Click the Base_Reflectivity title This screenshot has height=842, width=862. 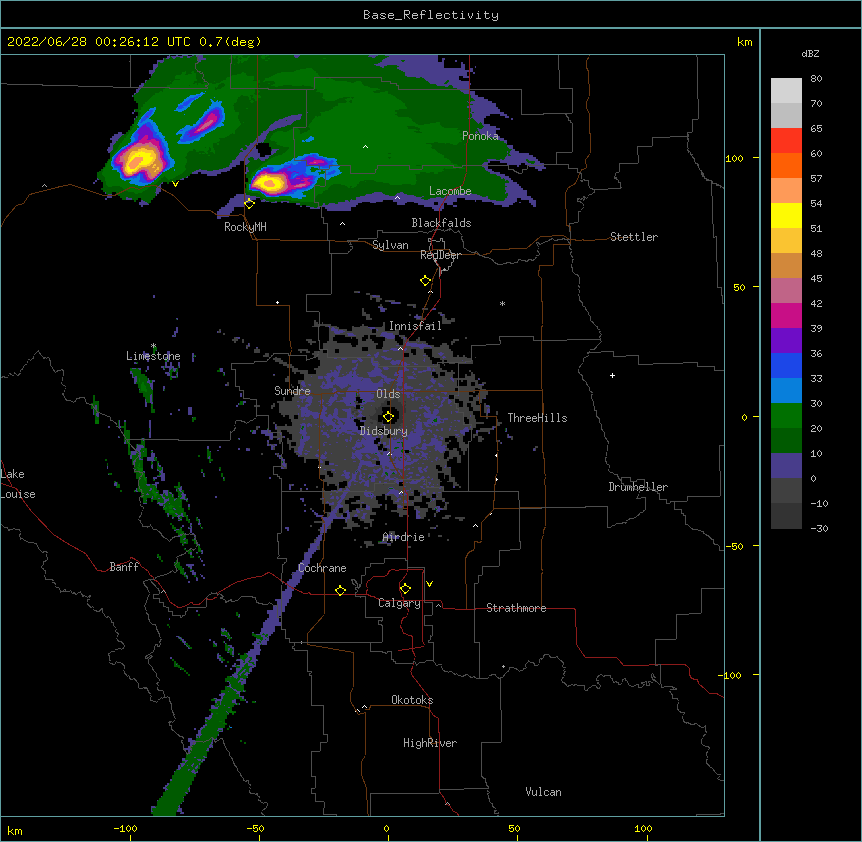point(431,15)
